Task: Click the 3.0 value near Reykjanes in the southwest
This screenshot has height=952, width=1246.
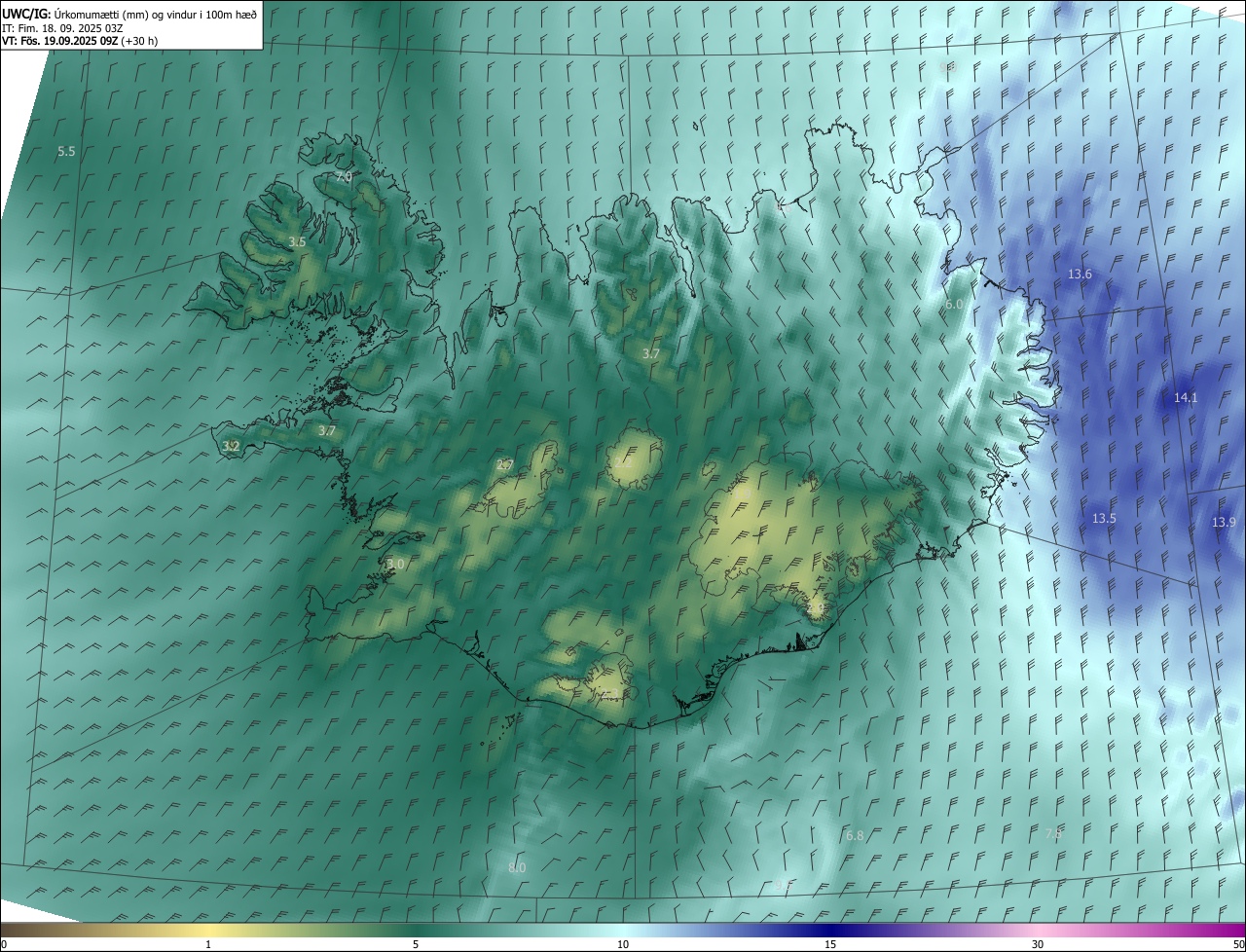Action: point(395,565)
